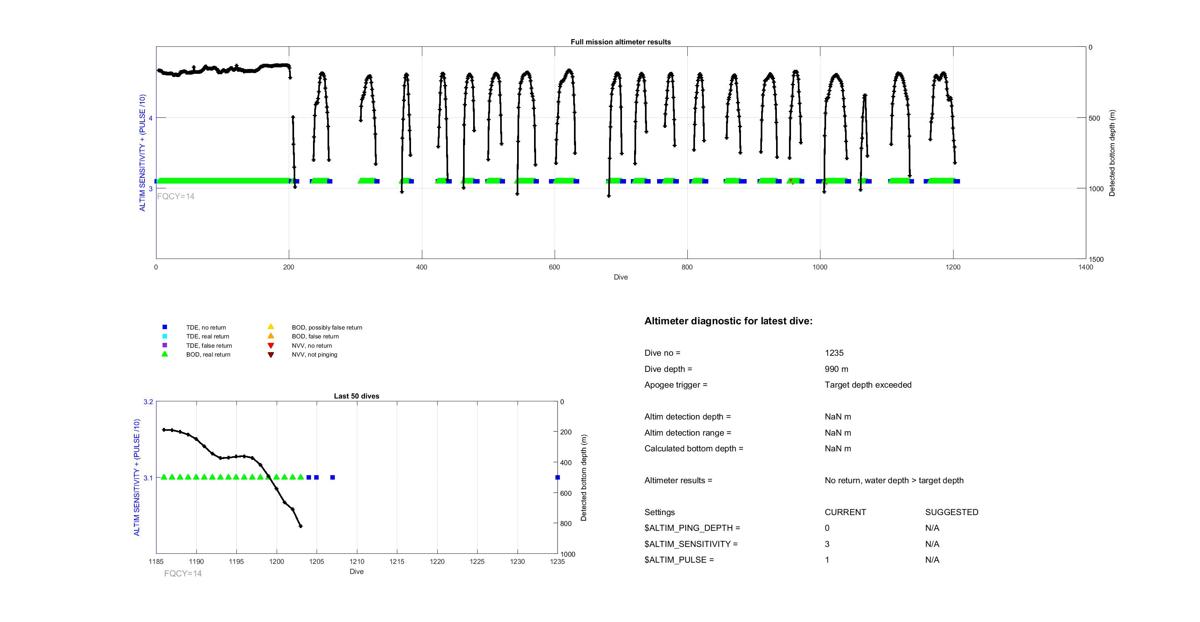
Task: Click 'ALTIM SENSITIVITY + (PULSE /10)' label of Last 50 dives plot
Action: click(136, 478)
